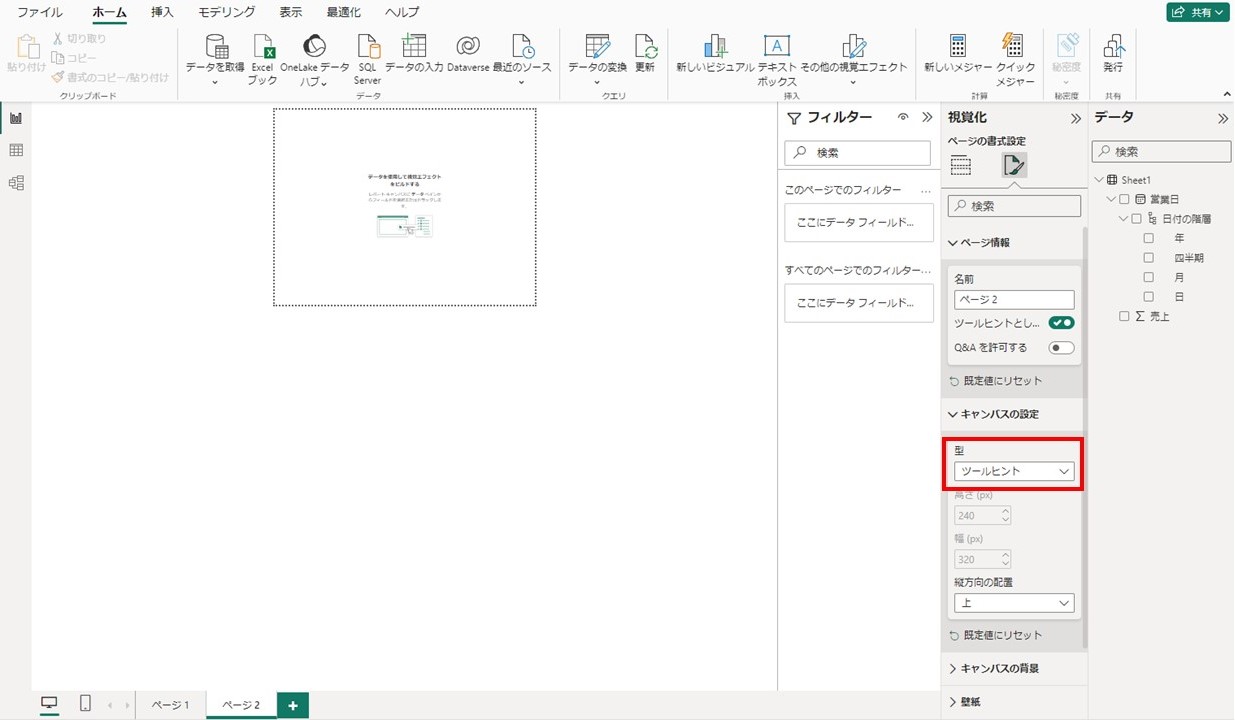
Task: Click the Dataverse icon in ribbon
Action: pos(467,49)
